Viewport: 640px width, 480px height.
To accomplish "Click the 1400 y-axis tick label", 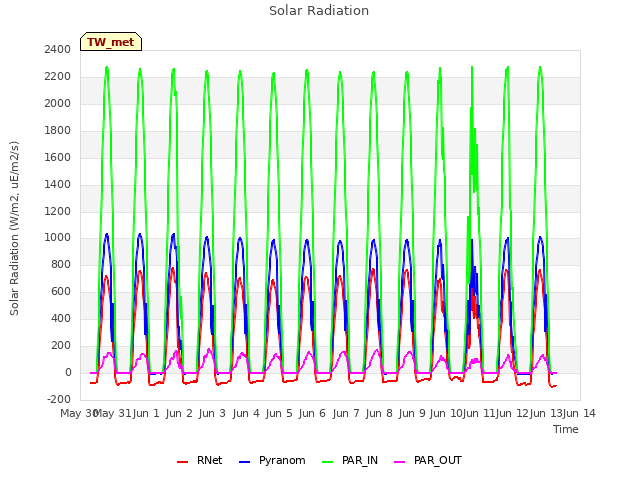I will click(x=58, y=184).
